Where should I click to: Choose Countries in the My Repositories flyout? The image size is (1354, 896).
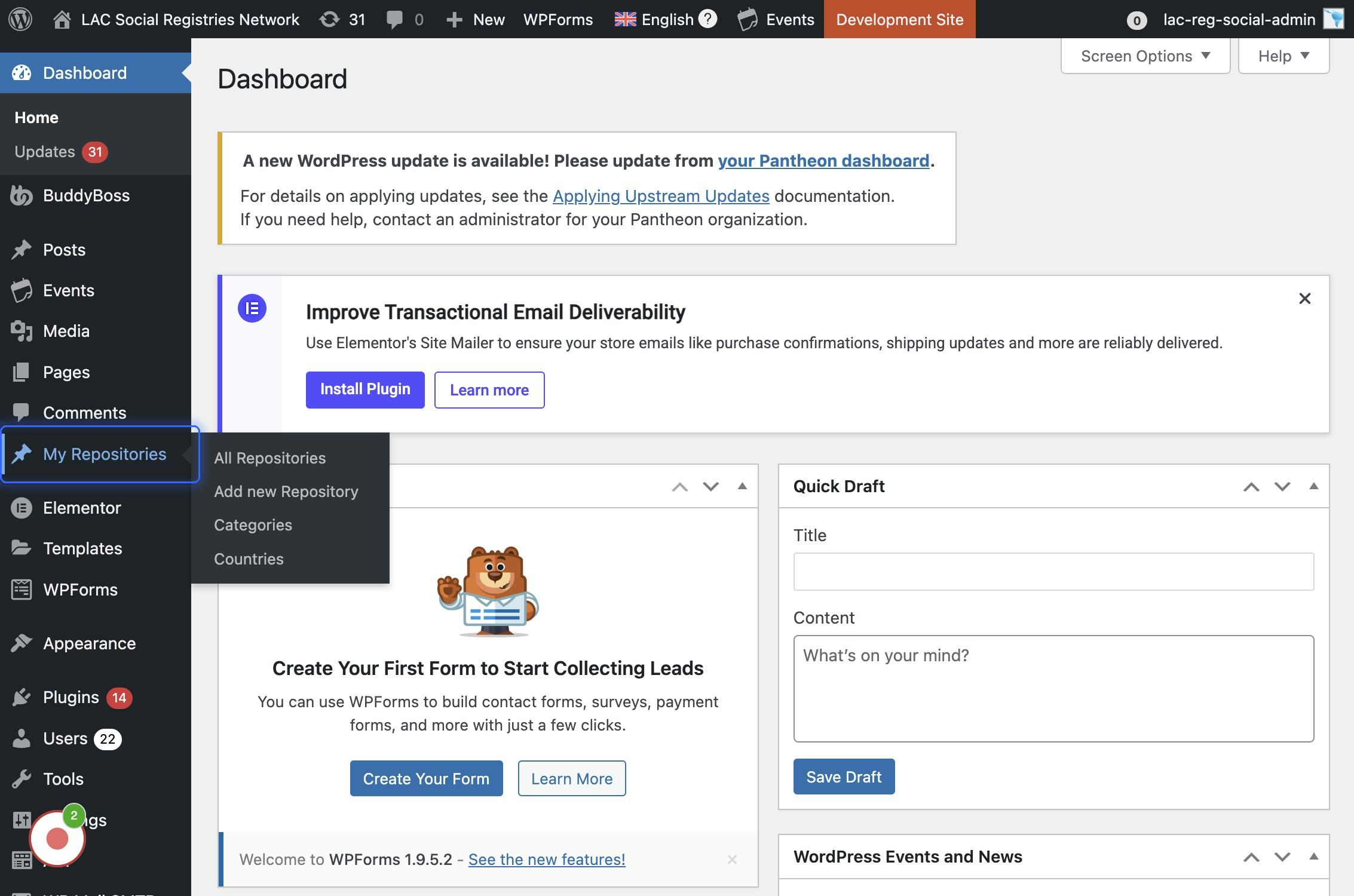(x=249, y=559)
